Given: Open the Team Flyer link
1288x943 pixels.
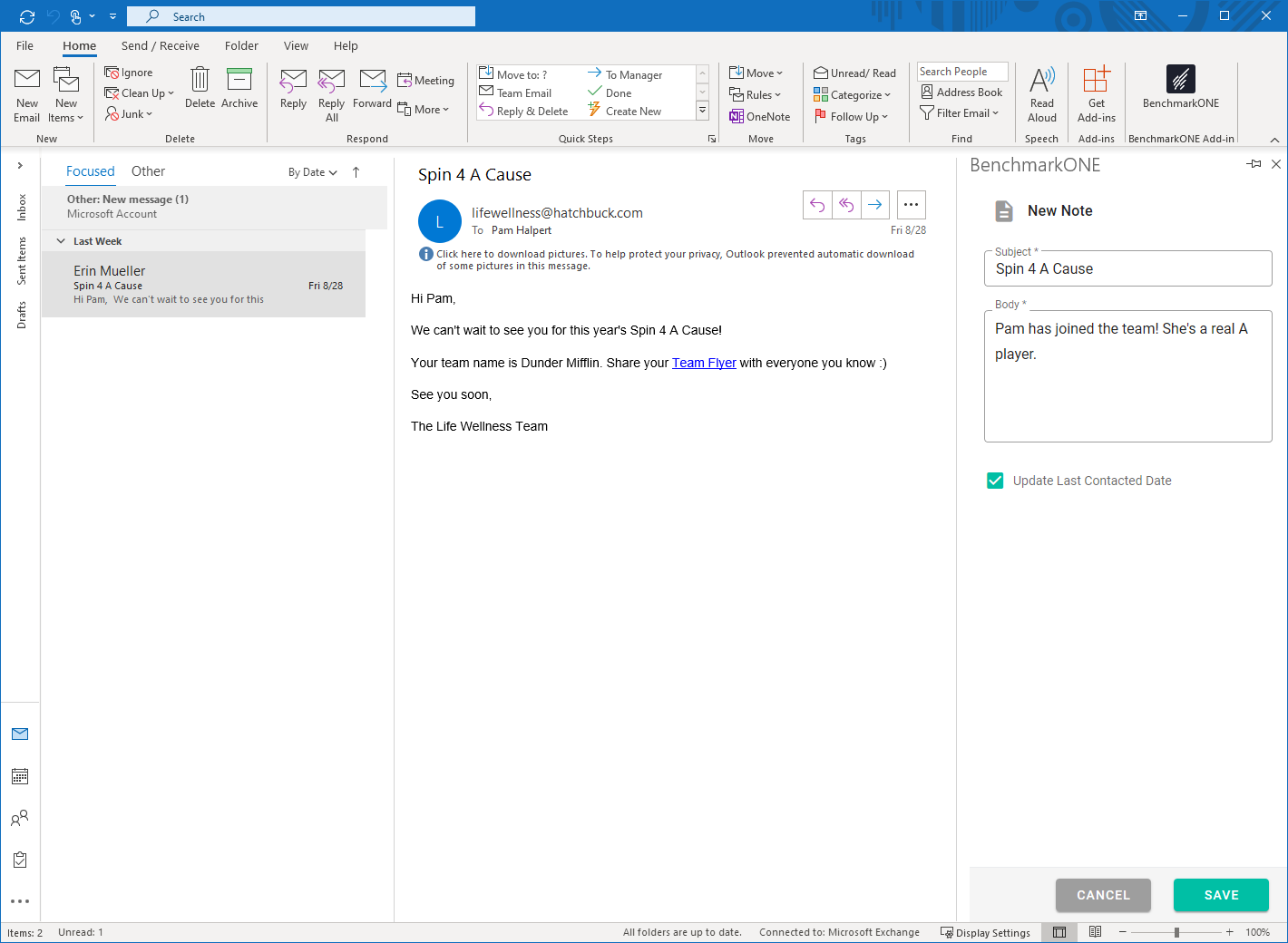Looking at the screenshot, I should click(704, 363).
